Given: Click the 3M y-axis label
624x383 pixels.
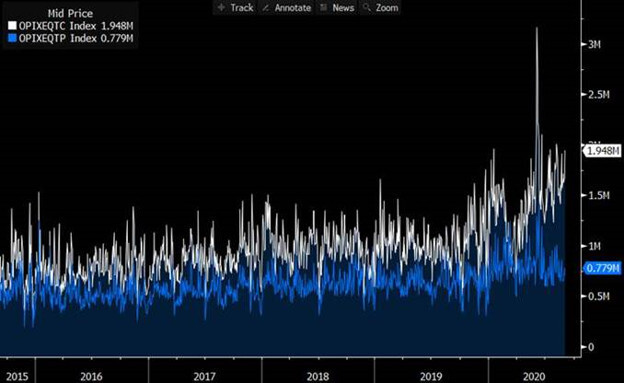Looking at the screenshot, I should tap(594, 45).
